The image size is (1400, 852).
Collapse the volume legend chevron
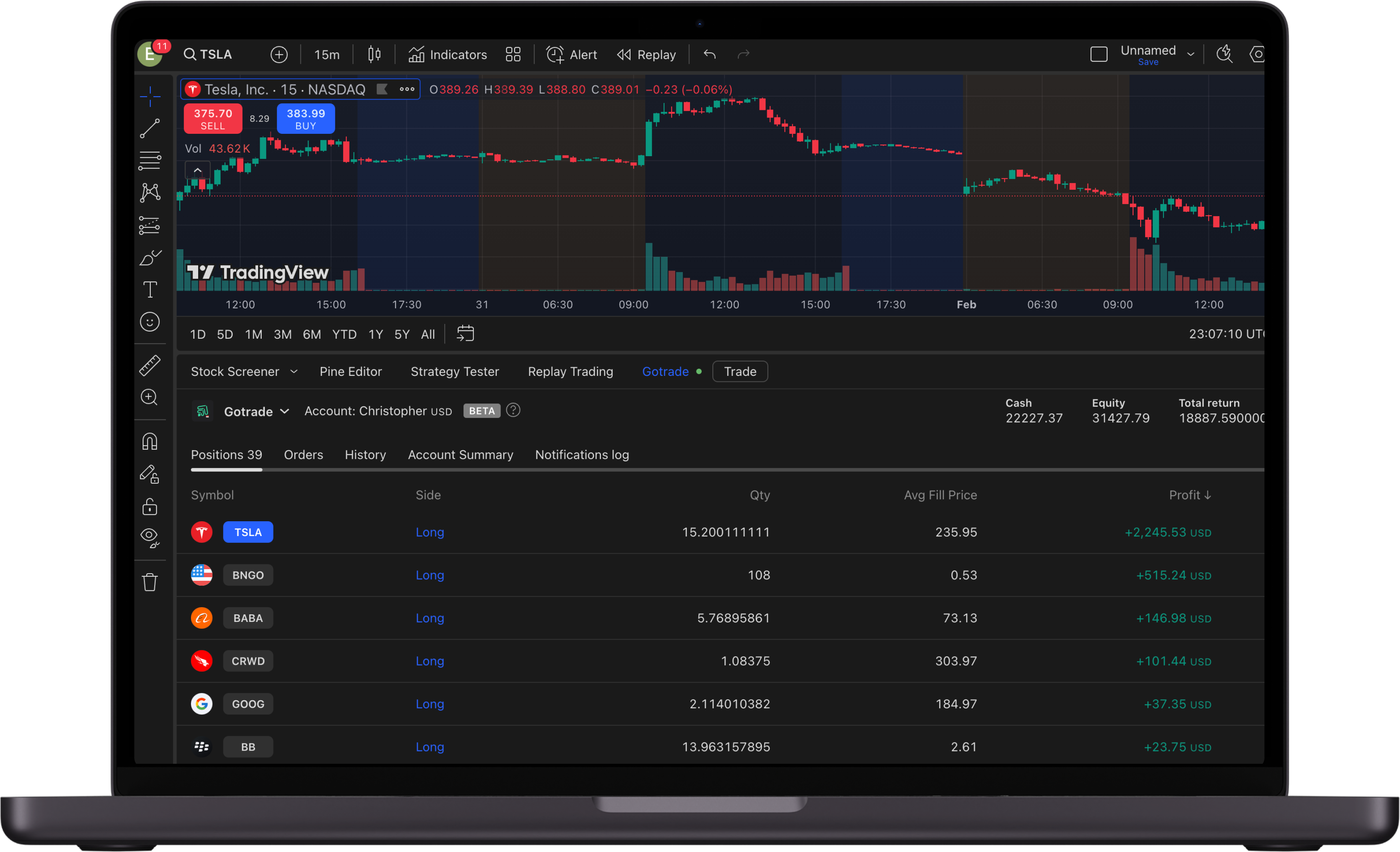coord(197,169)
